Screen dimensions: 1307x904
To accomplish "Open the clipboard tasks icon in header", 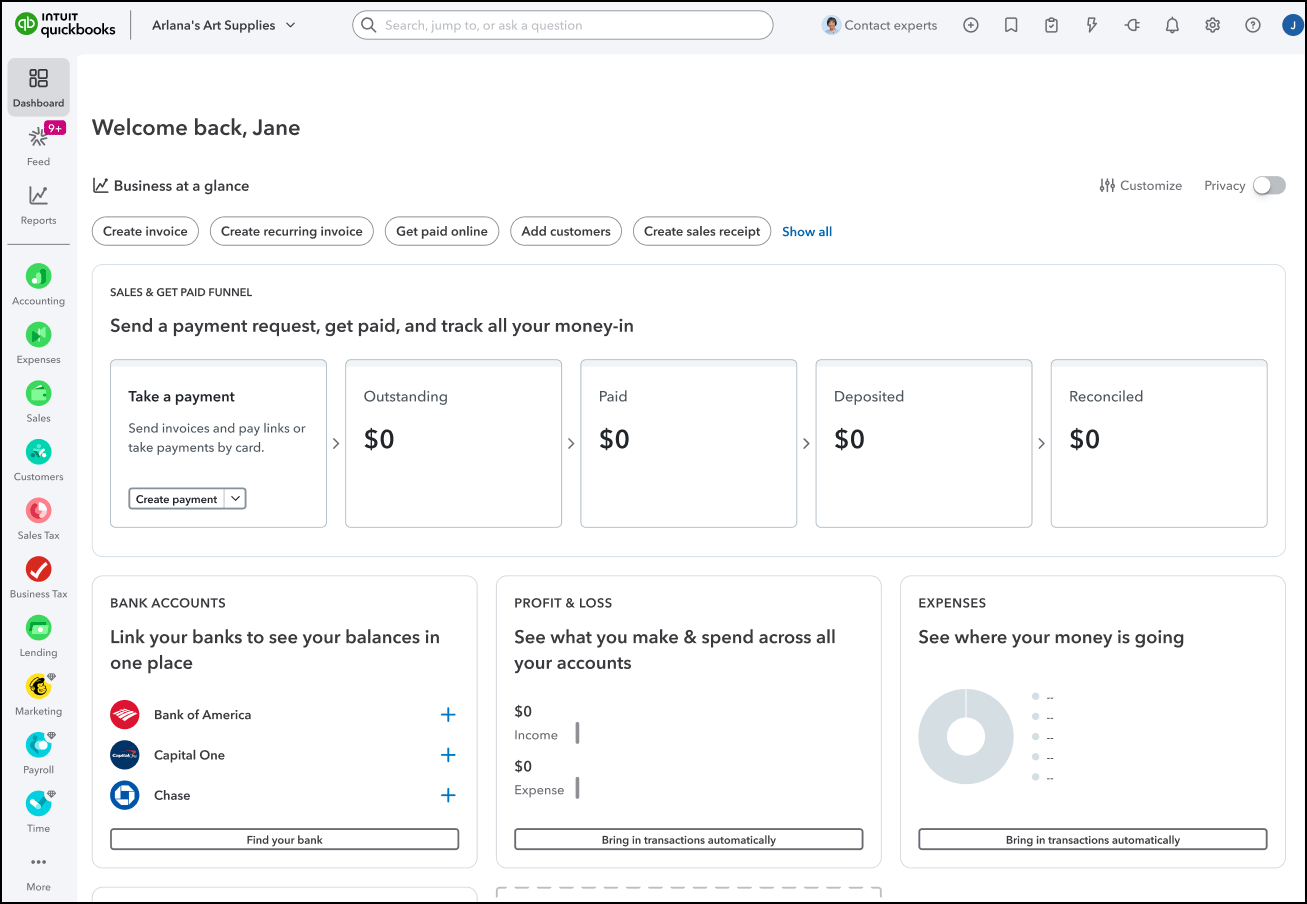I will pyautogui.click(x=1051, y=26).
